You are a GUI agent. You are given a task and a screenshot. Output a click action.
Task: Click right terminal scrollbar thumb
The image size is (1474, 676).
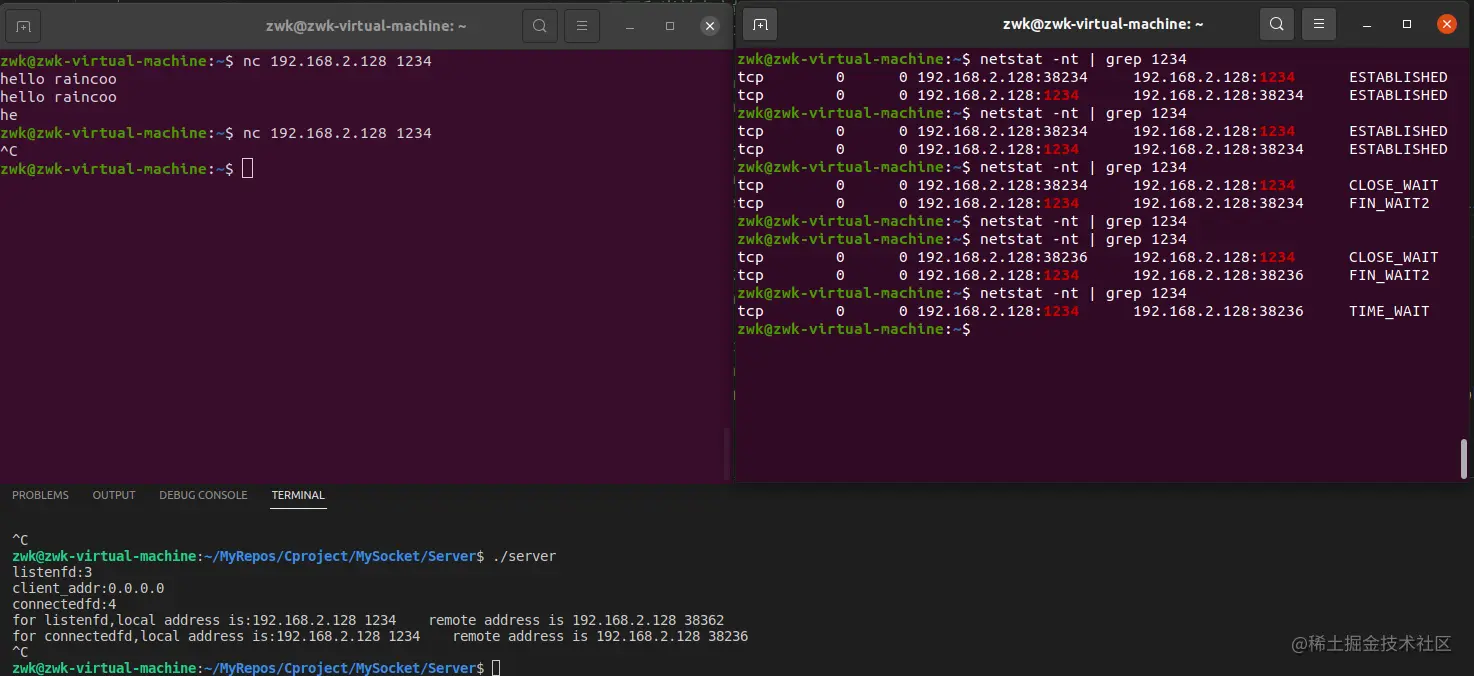[1462, 457]
